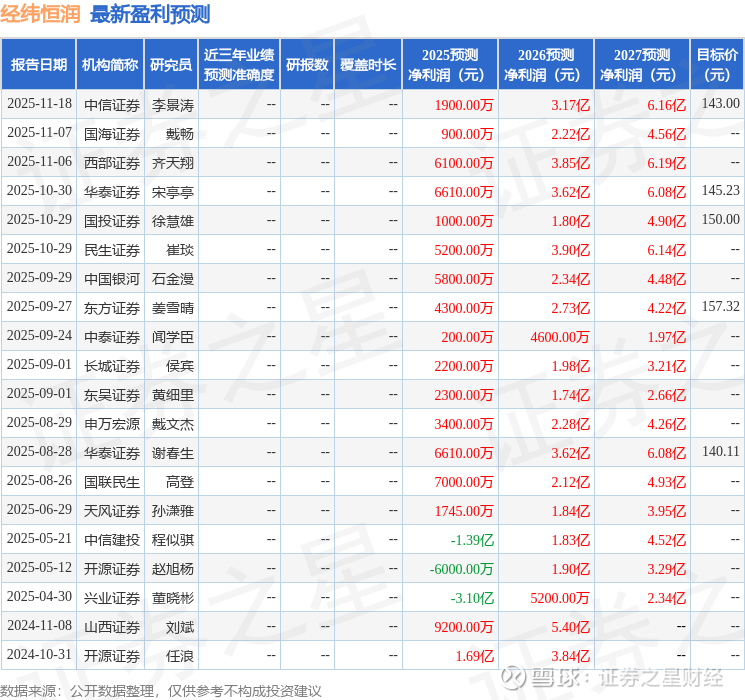Screen dimensions: 745x700
Task: Click the 5800.00万 profit value
Action: click(464, 279)
